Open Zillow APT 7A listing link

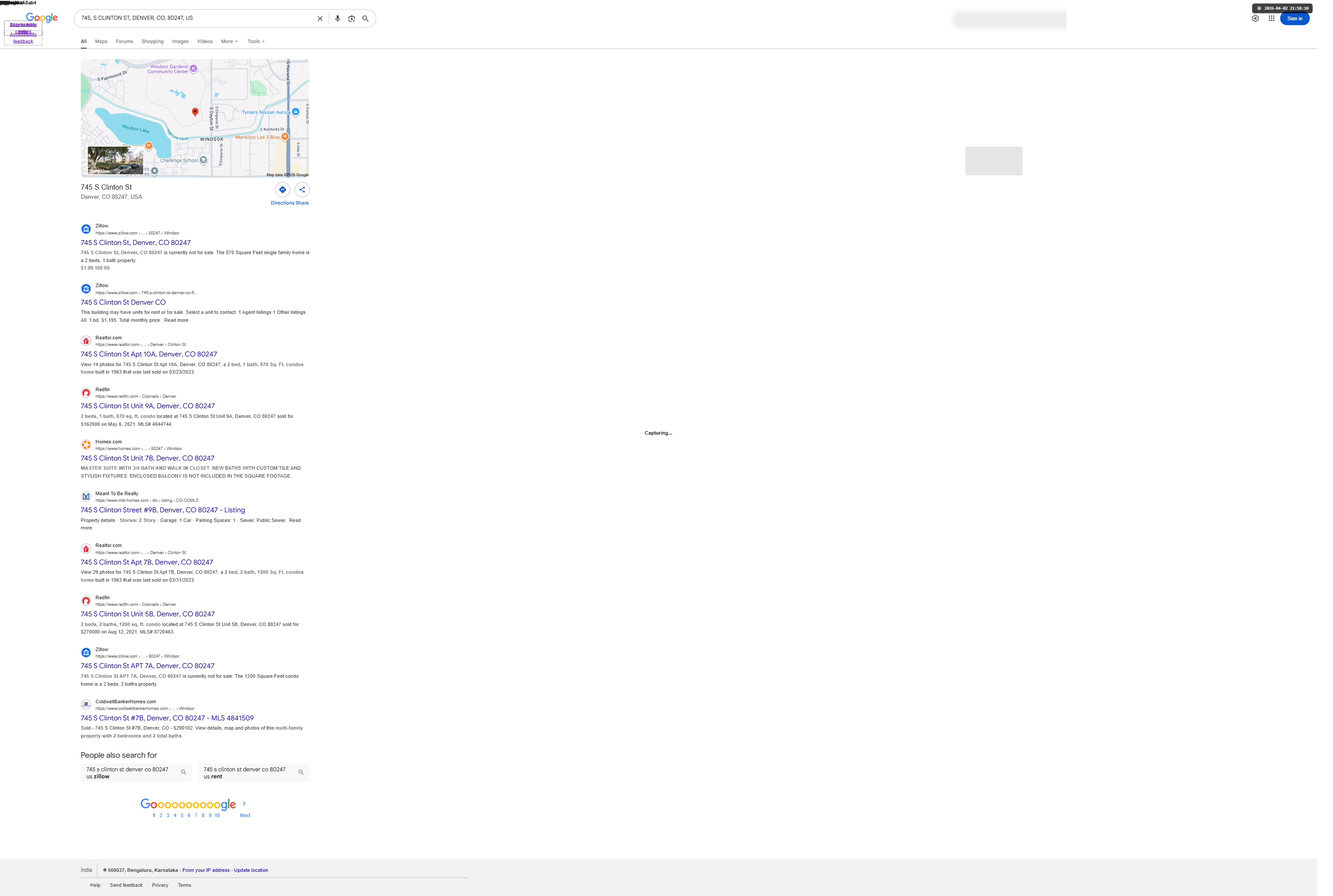pos(148,666)
